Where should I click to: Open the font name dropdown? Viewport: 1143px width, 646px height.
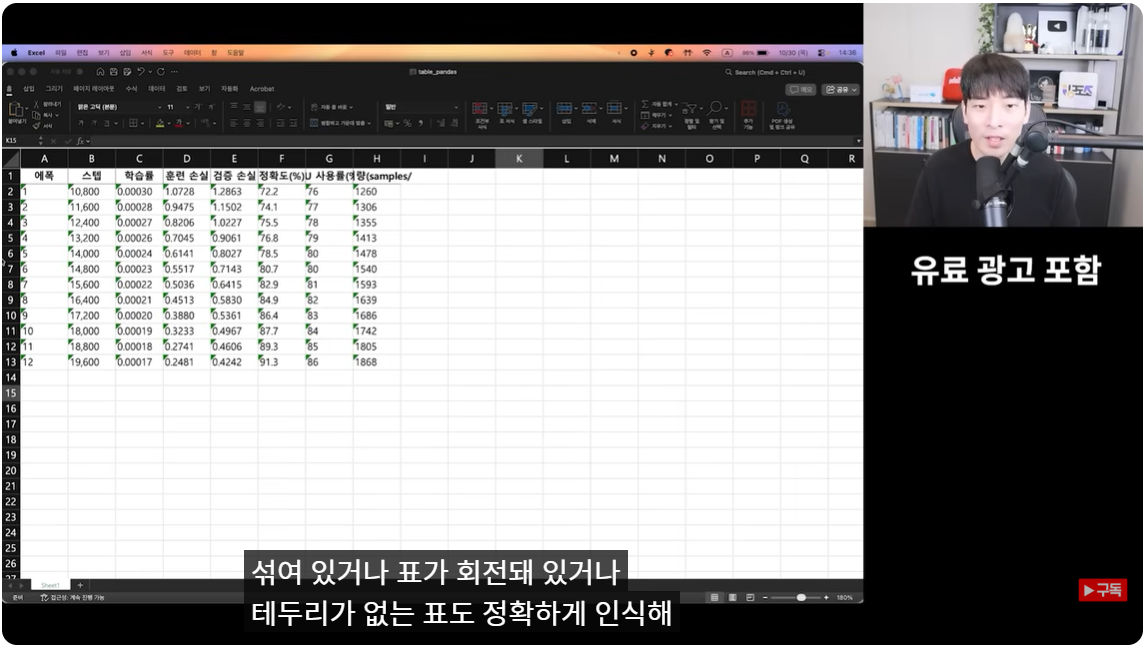click(x=160, y=107)
